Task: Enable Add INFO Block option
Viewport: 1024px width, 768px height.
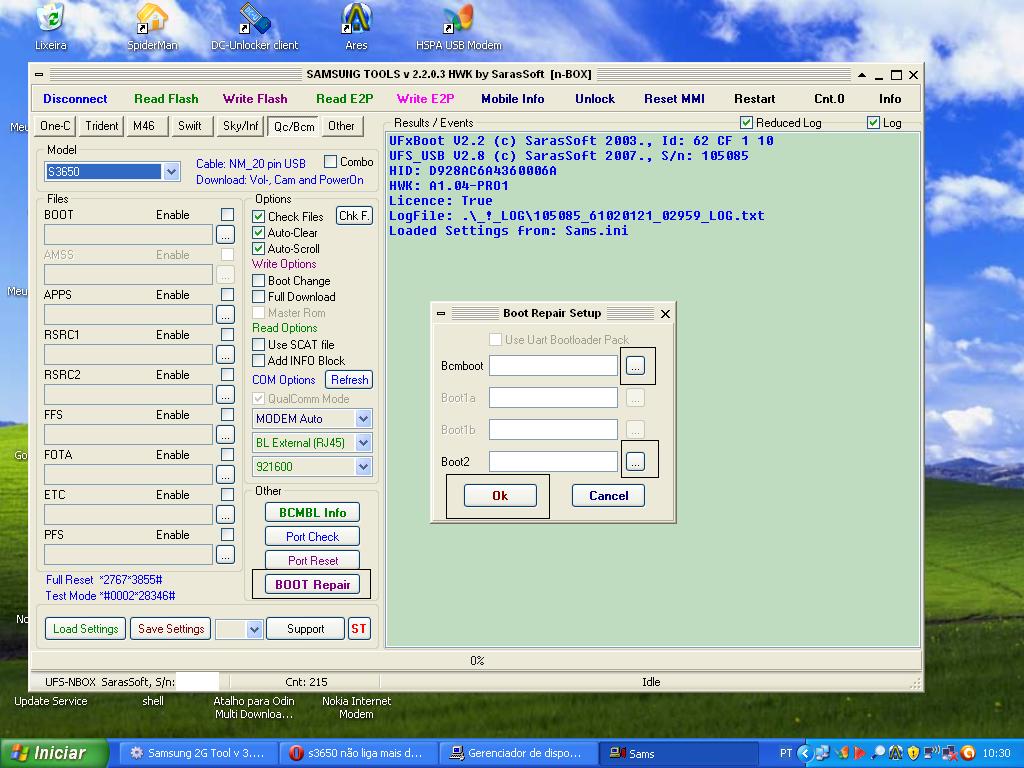Action: 259,360
